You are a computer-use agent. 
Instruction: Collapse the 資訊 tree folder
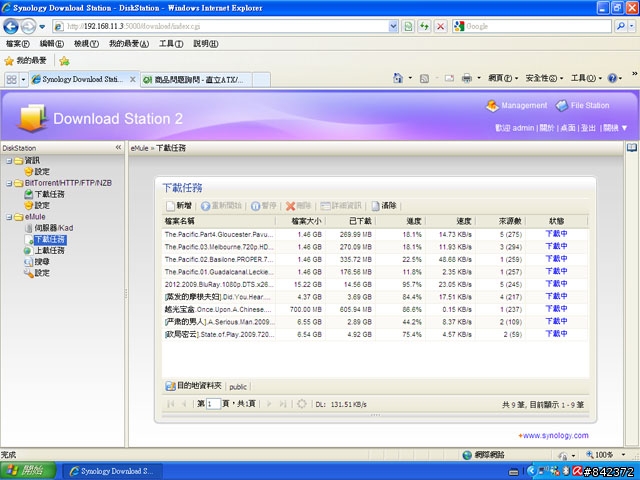coord(9,161)
